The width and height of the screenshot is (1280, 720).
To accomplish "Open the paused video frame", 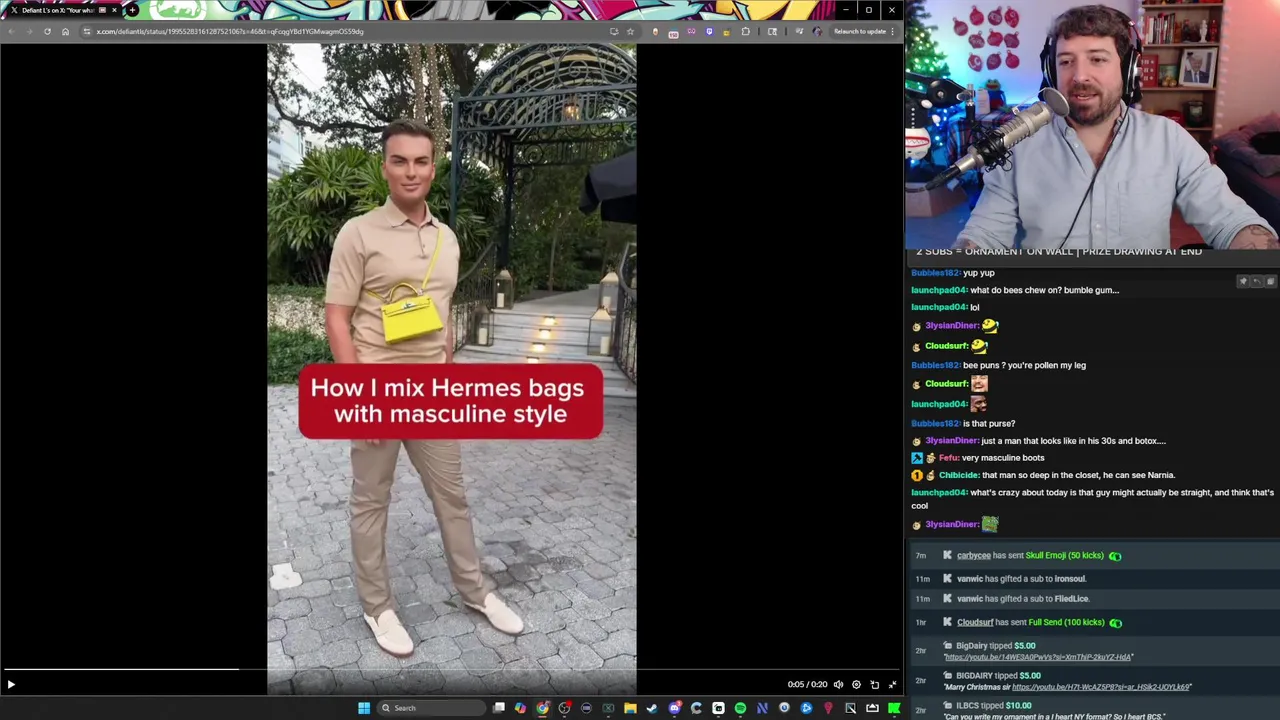I will [451, 369].
